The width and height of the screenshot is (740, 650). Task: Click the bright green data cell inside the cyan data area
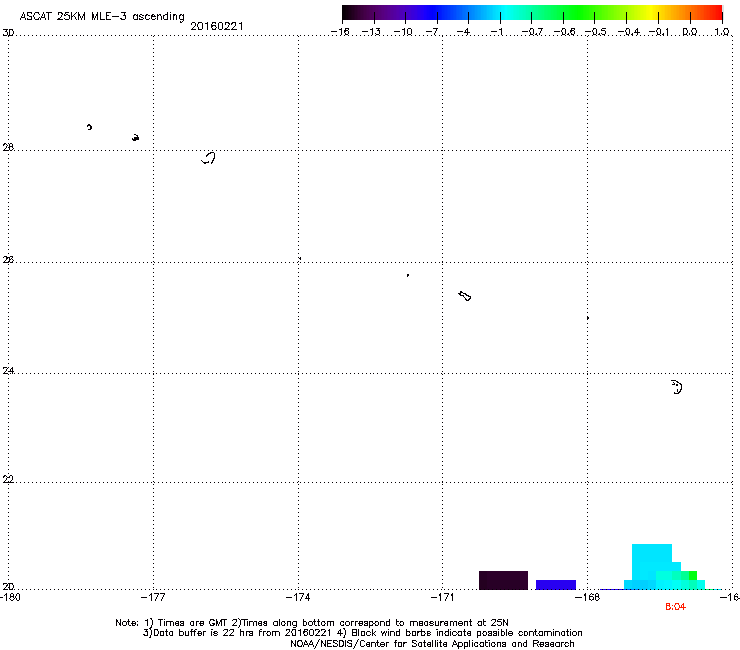pos(693,575)
